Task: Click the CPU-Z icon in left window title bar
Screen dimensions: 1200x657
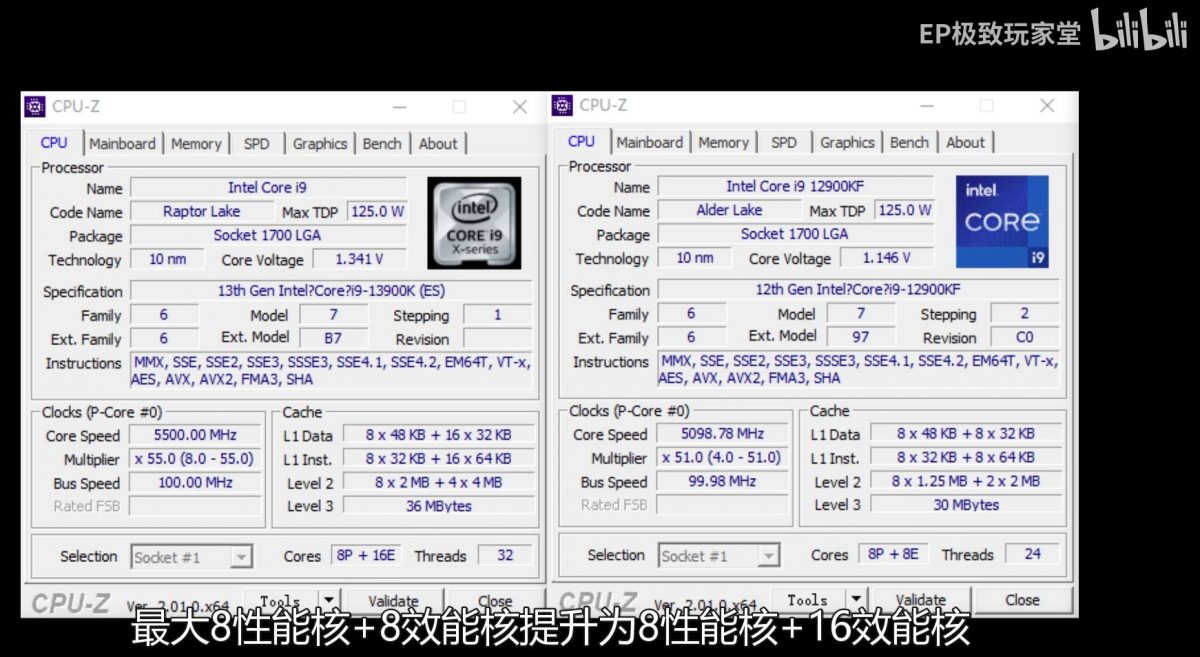Action: 37,106
